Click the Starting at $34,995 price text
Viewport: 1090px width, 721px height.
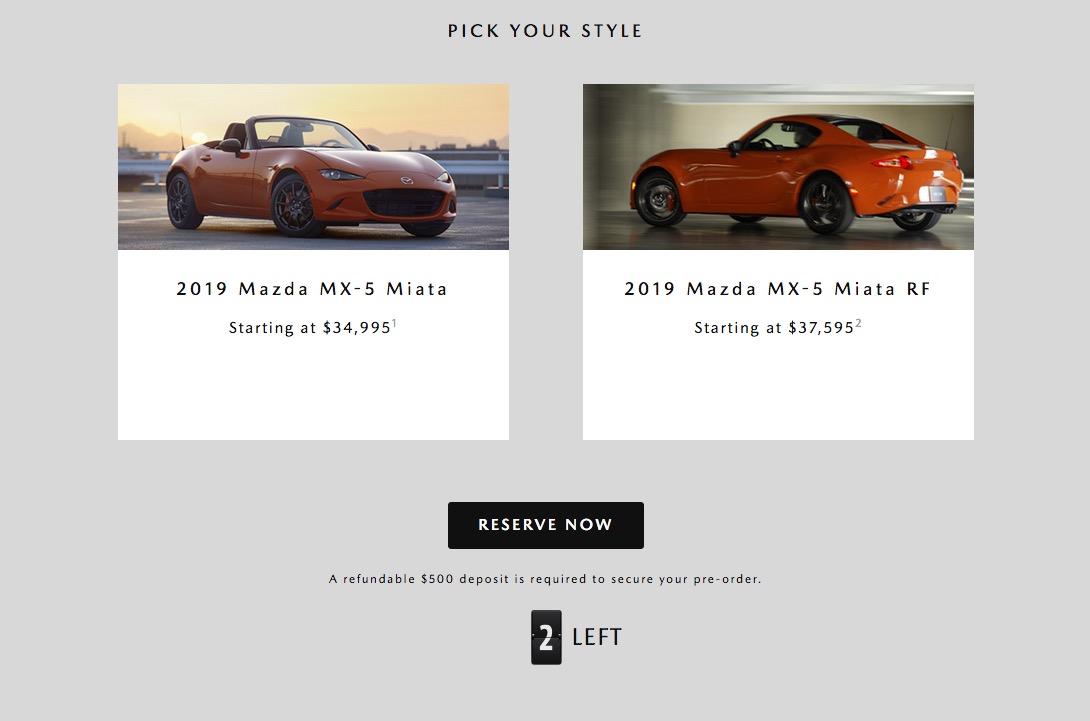(310, 327)
